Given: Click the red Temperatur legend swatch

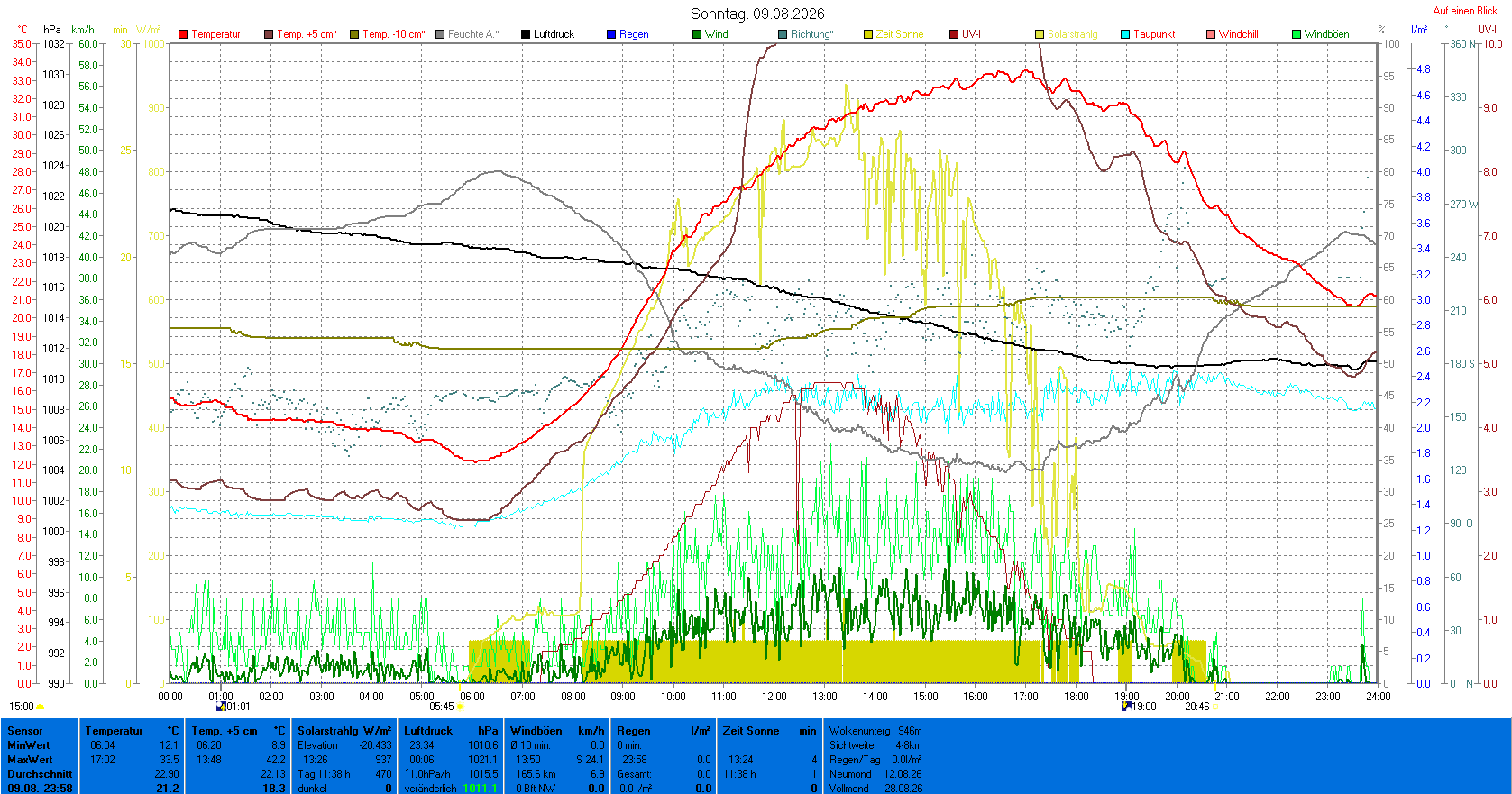Looking at the screenshot, I should click(x=183, y=34).
